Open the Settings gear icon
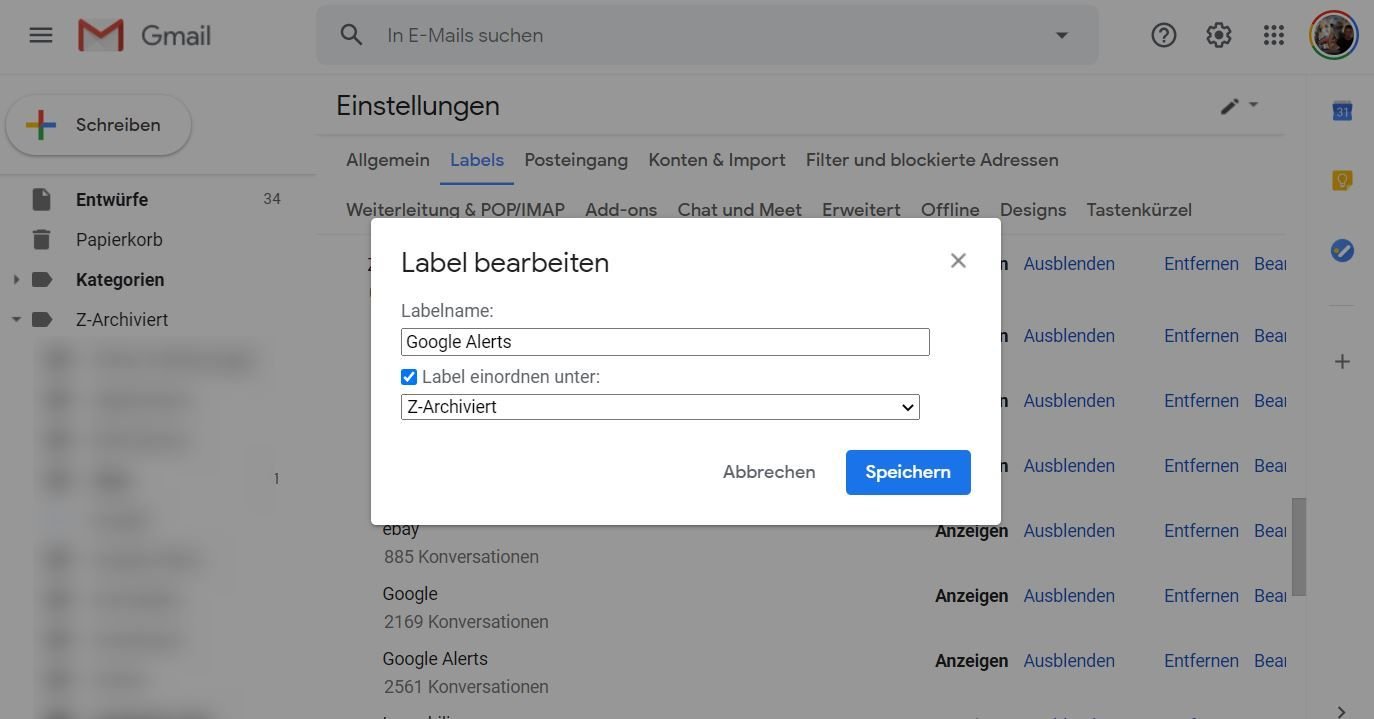1374x719 pixels. [x=1218, y=36]
